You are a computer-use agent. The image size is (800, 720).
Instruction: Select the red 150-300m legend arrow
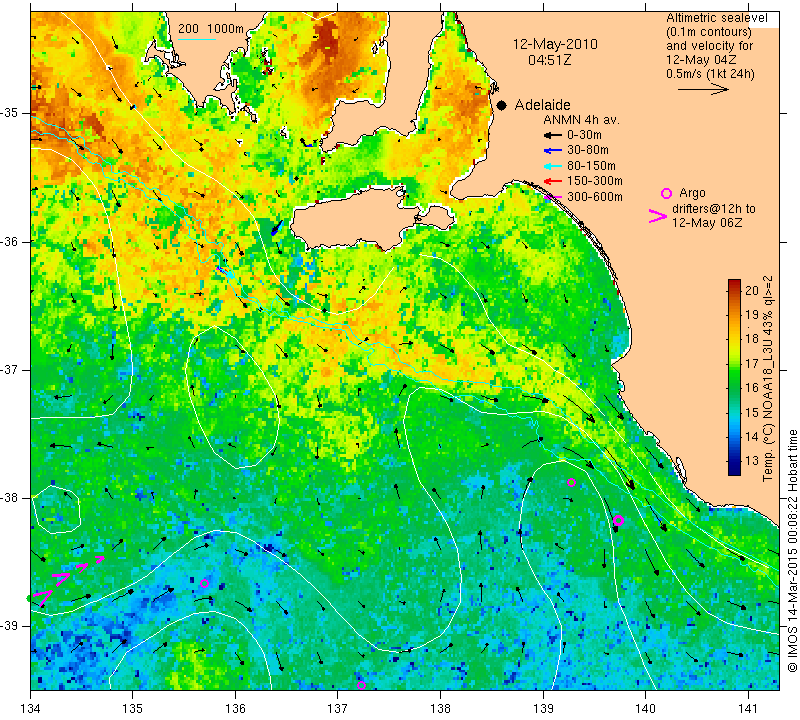click(x=552, y=181)
